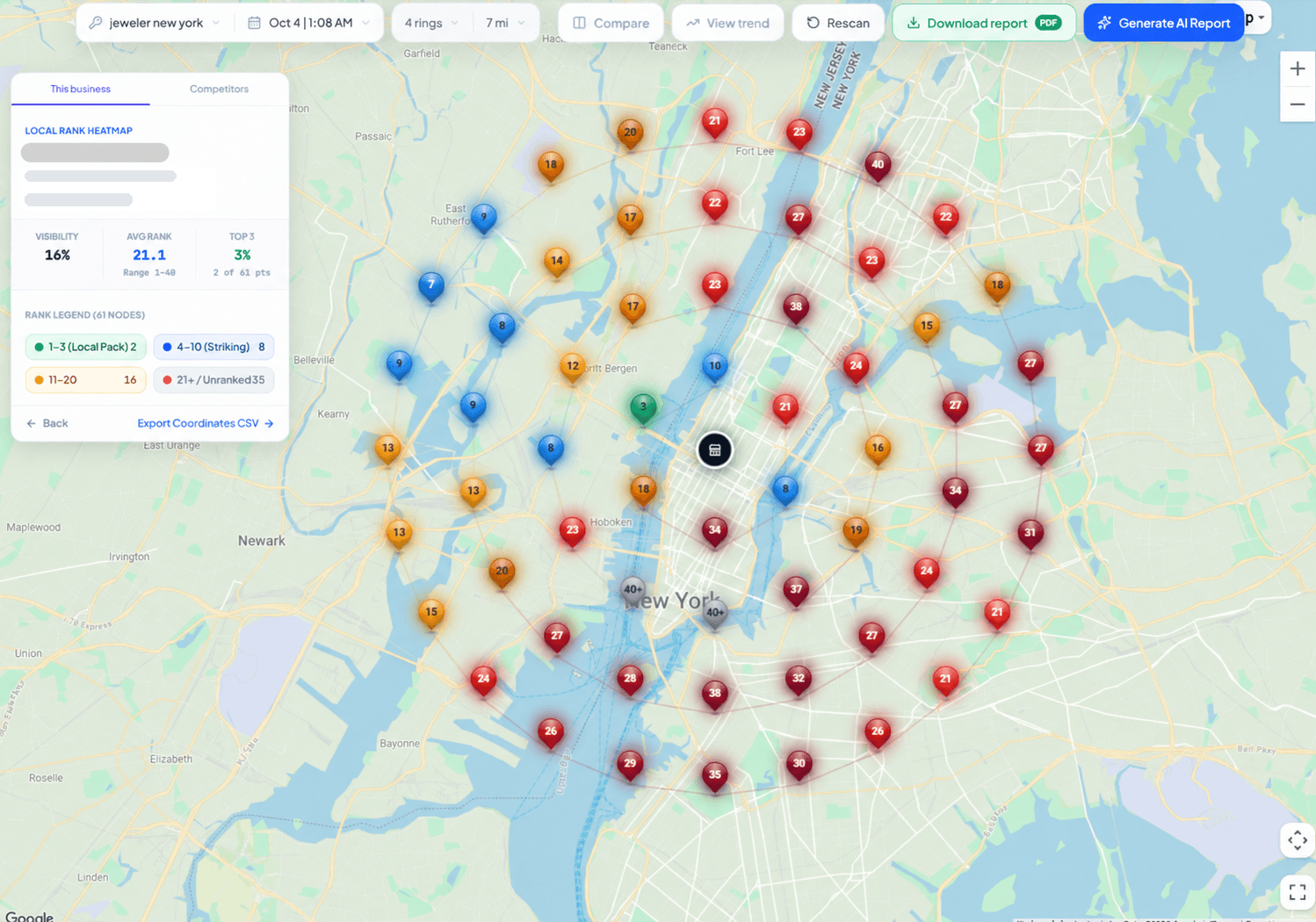Screen dimensions: 1316x922
Task: Open the scan date dropdown Oct 4
Action: coord(309,23)
